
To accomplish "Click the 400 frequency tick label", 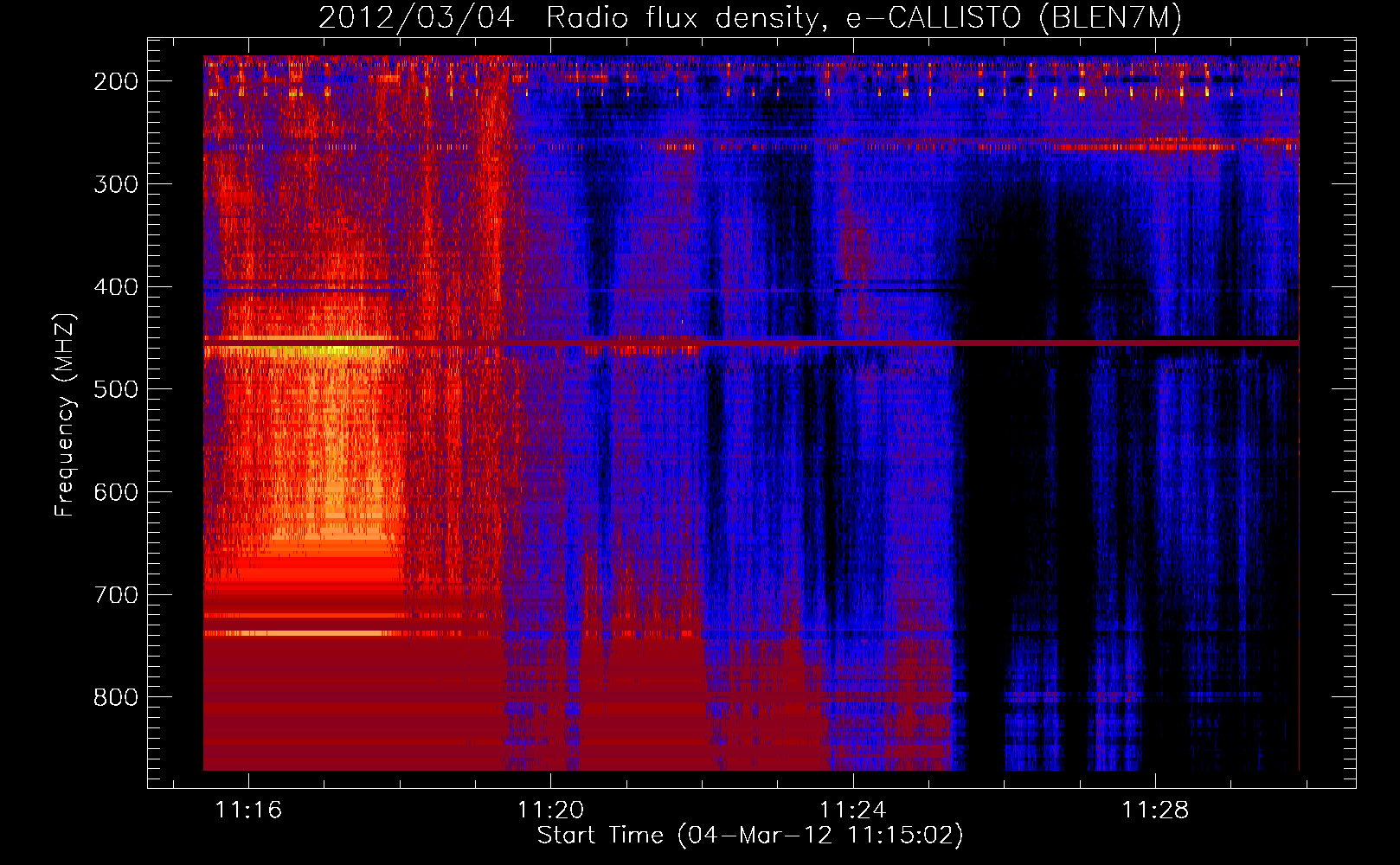I will tap(116, 287).
